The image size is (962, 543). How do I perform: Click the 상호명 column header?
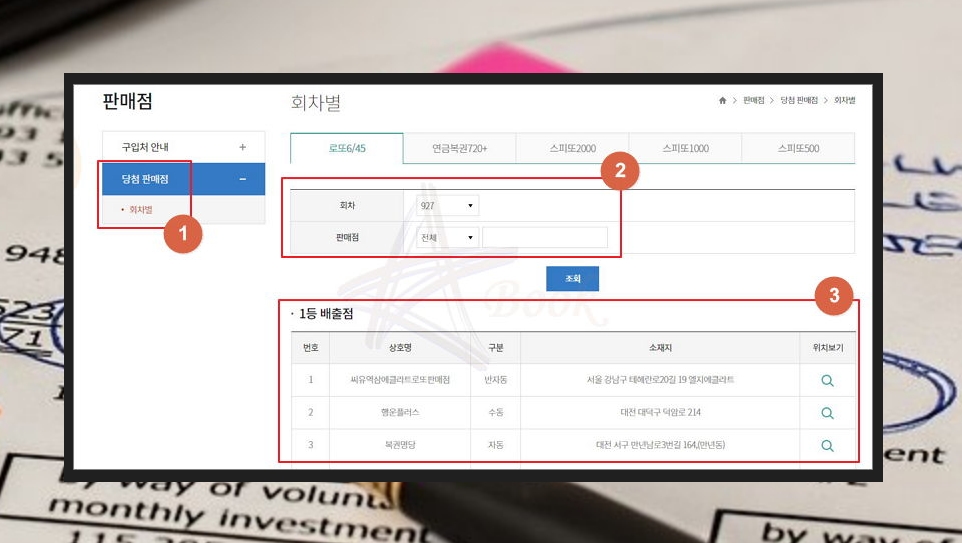pos(400,348)
